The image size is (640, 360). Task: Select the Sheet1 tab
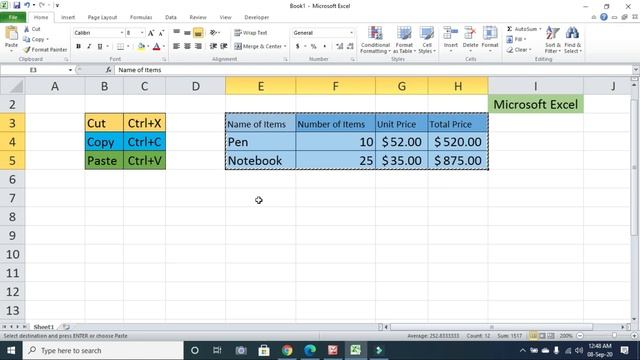click(x=43, y=327)
